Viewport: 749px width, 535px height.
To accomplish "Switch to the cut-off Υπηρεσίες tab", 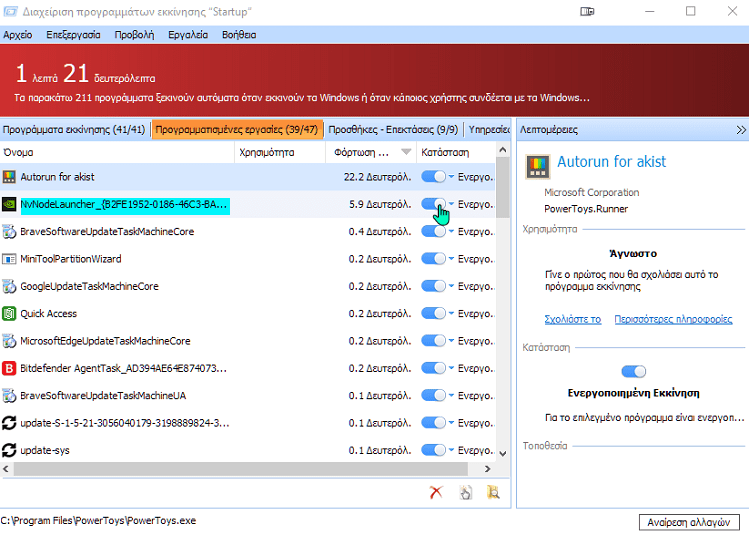I will (489, 129).
